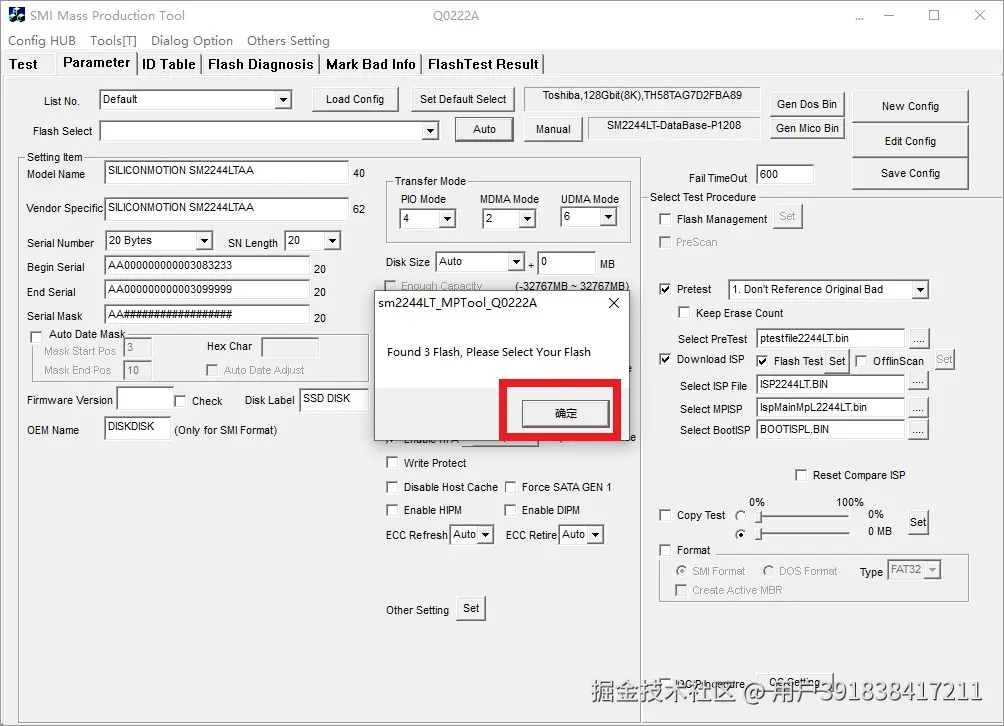
Task: Enable HIPM checkbox
Action: 392,510
